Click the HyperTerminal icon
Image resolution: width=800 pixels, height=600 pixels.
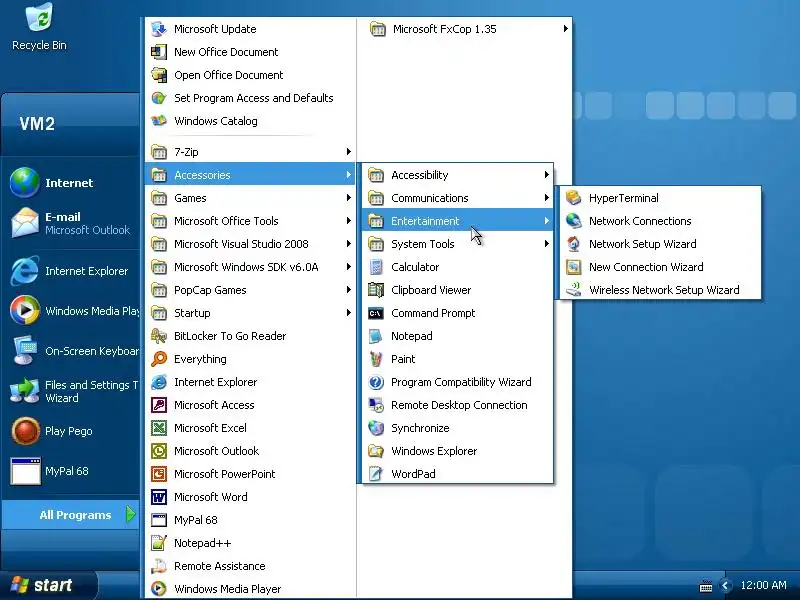(574, 198)
